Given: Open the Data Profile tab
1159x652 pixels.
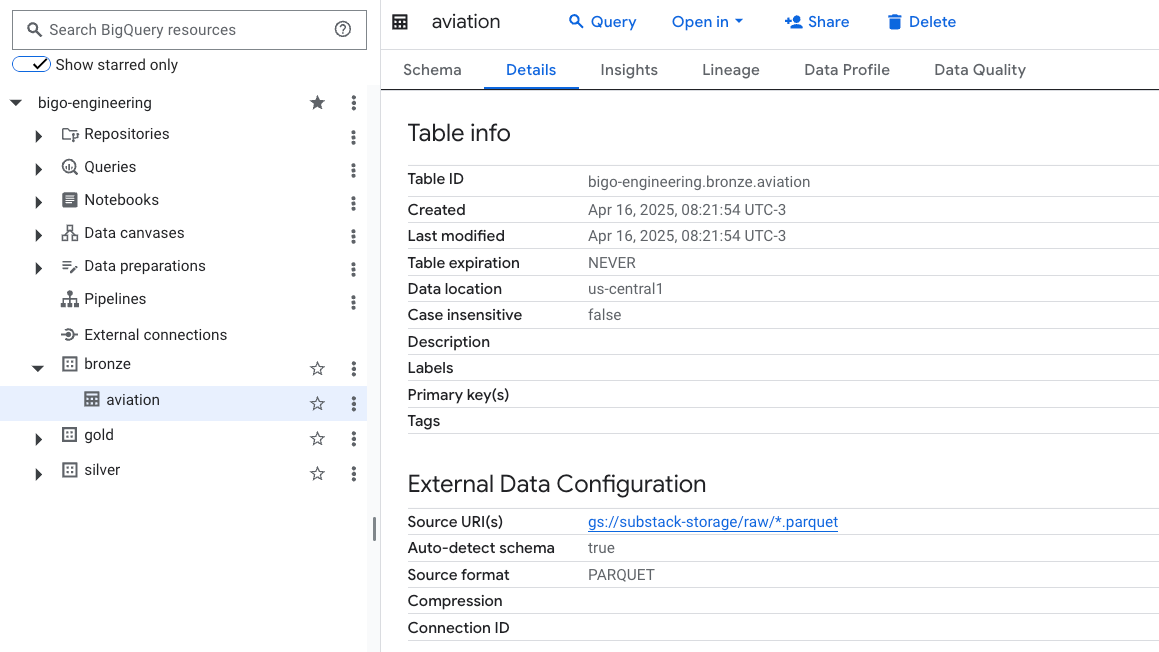Looking at the screenshot, I should tap(847, 70).
